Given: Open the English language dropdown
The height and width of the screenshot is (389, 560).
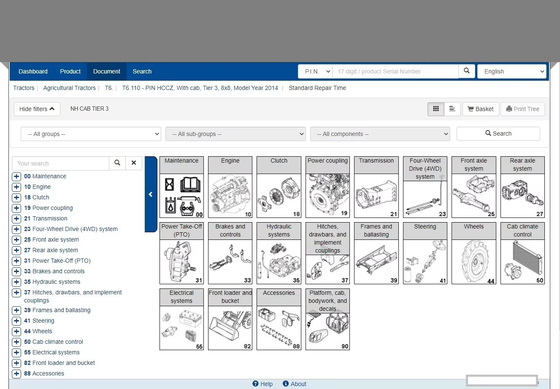Looking at the screenshot, I should point(512,71).
